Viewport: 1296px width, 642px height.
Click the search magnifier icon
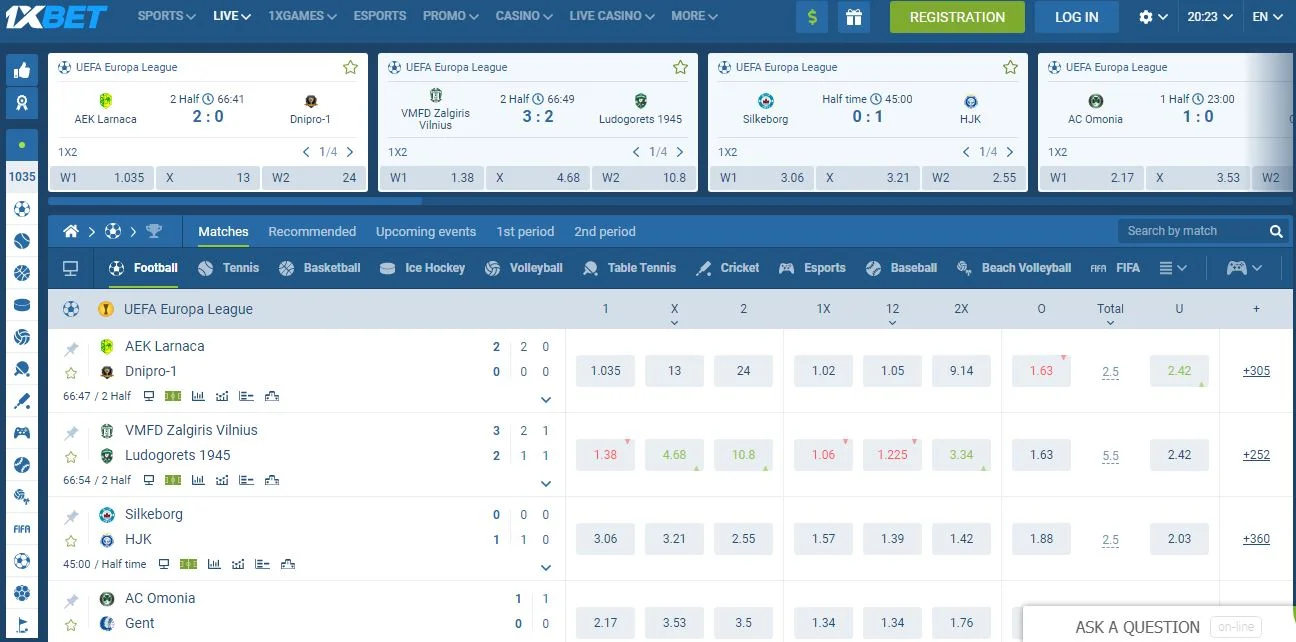click(1276, 231)
